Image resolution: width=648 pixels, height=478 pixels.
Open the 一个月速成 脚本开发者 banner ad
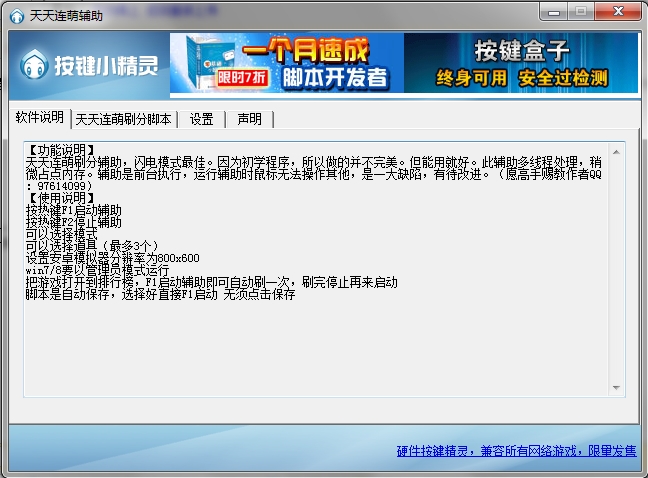[x=286, y=63]
